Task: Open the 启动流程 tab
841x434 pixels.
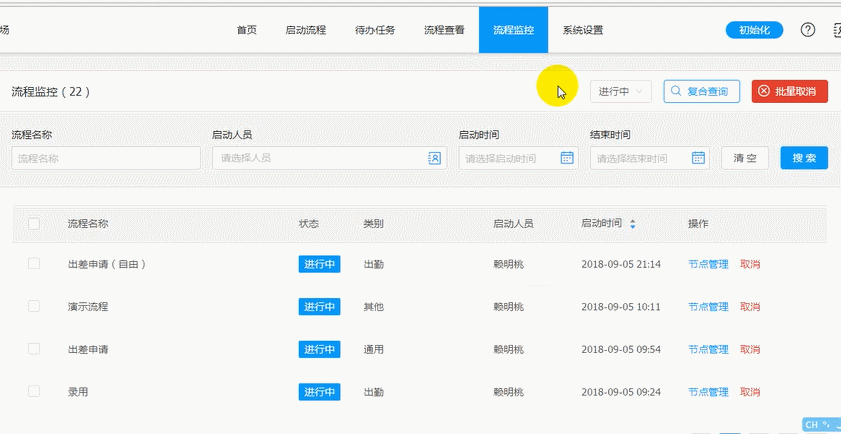Action: pos(306,30)
